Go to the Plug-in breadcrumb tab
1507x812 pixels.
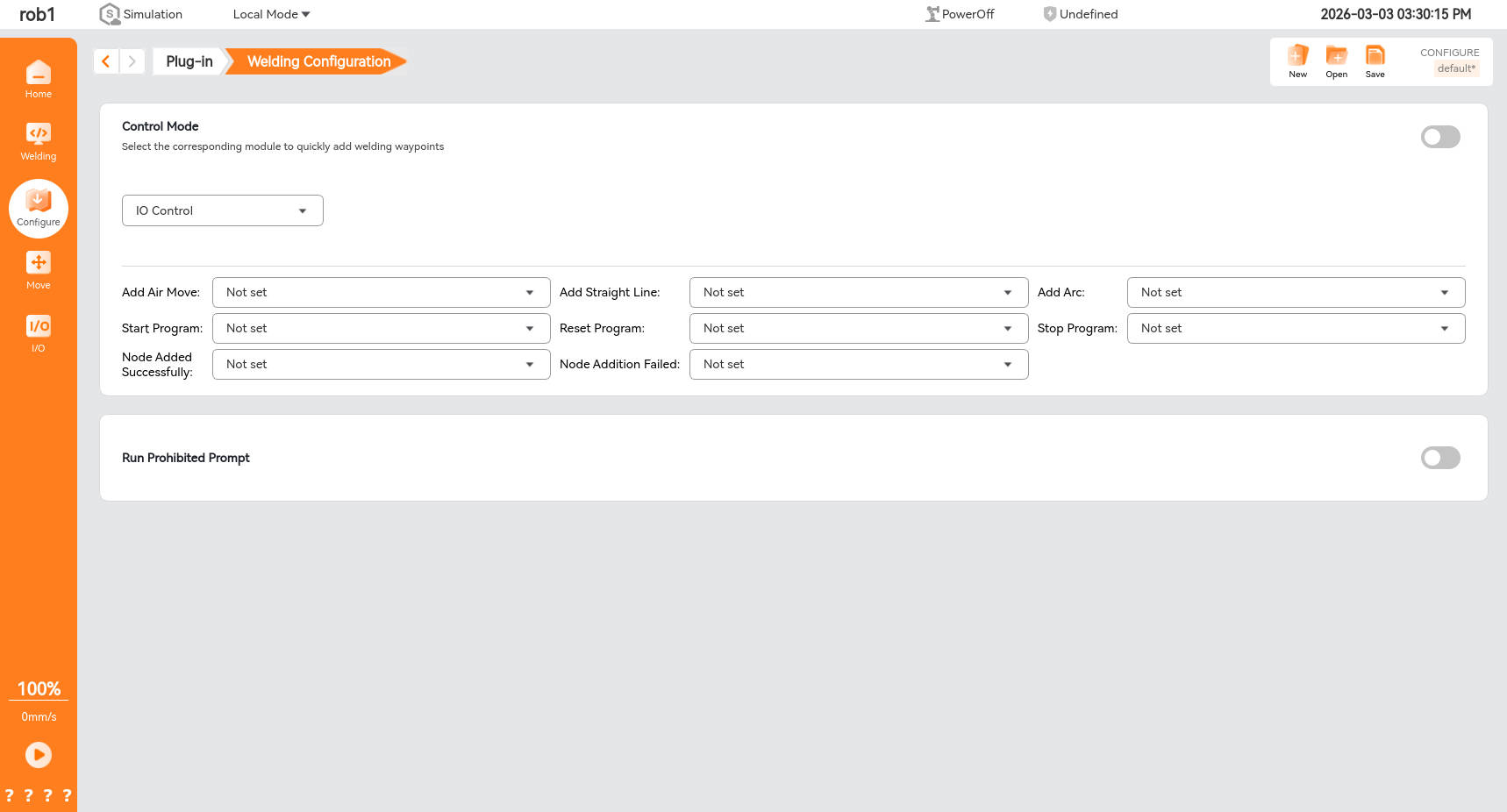click(x=189, y=61)
